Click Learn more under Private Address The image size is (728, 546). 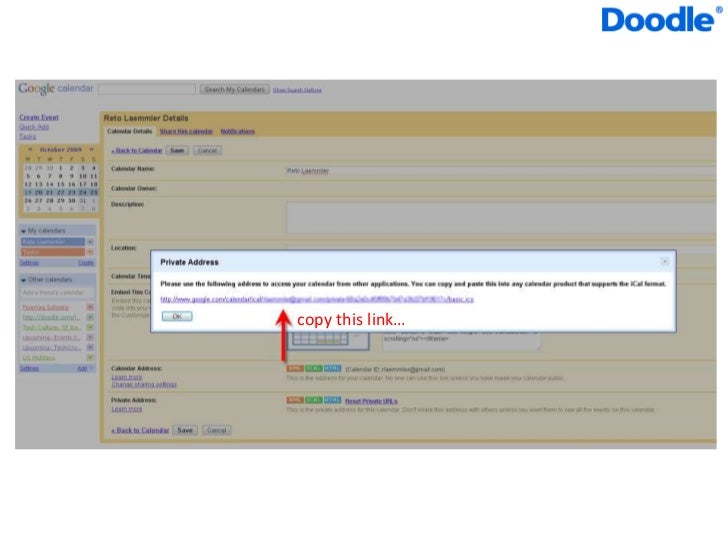[127, 409]
